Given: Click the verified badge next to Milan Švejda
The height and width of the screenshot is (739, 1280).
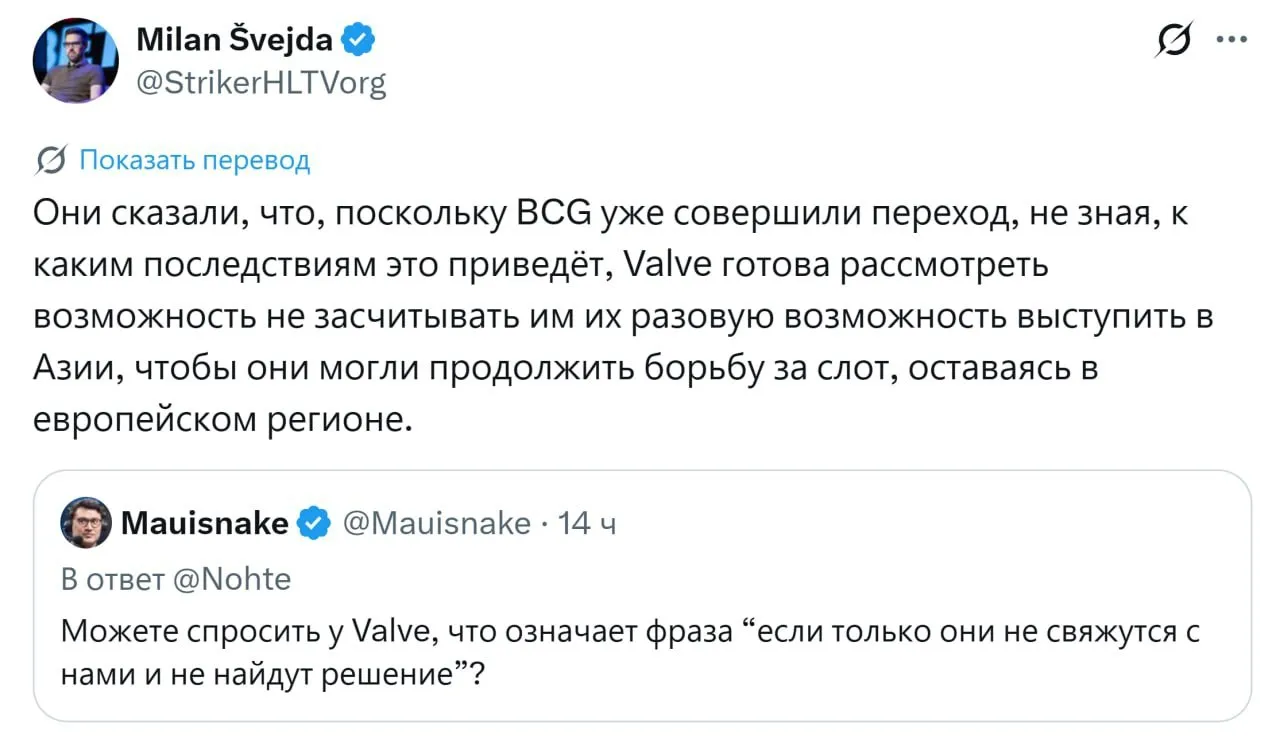Looking at the screenshot, I should (x=360, y=41).
